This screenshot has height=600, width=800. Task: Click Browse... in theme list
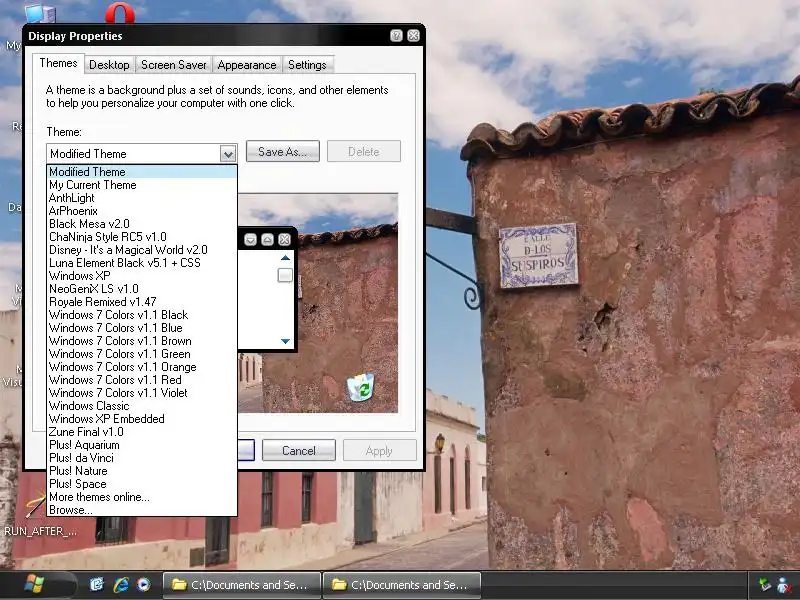[142, 510]
